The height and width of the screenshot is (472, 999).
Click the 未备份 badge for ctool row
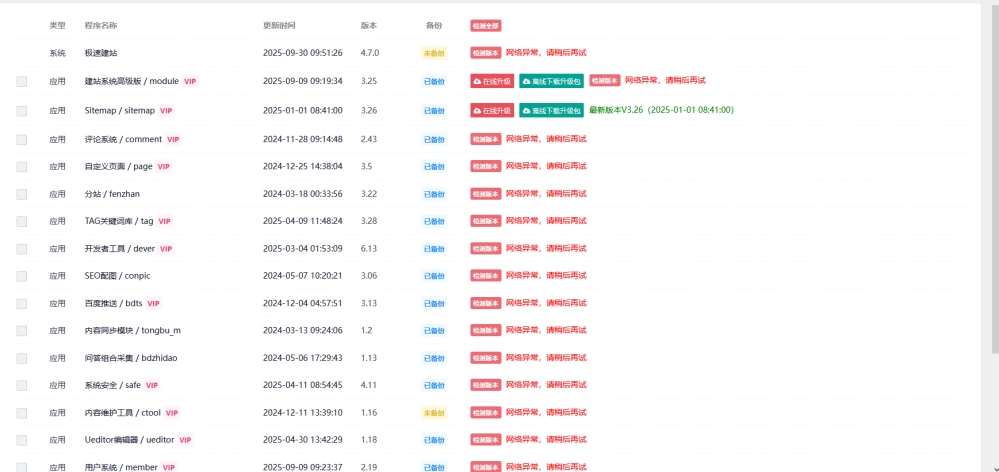coord(433,413)
